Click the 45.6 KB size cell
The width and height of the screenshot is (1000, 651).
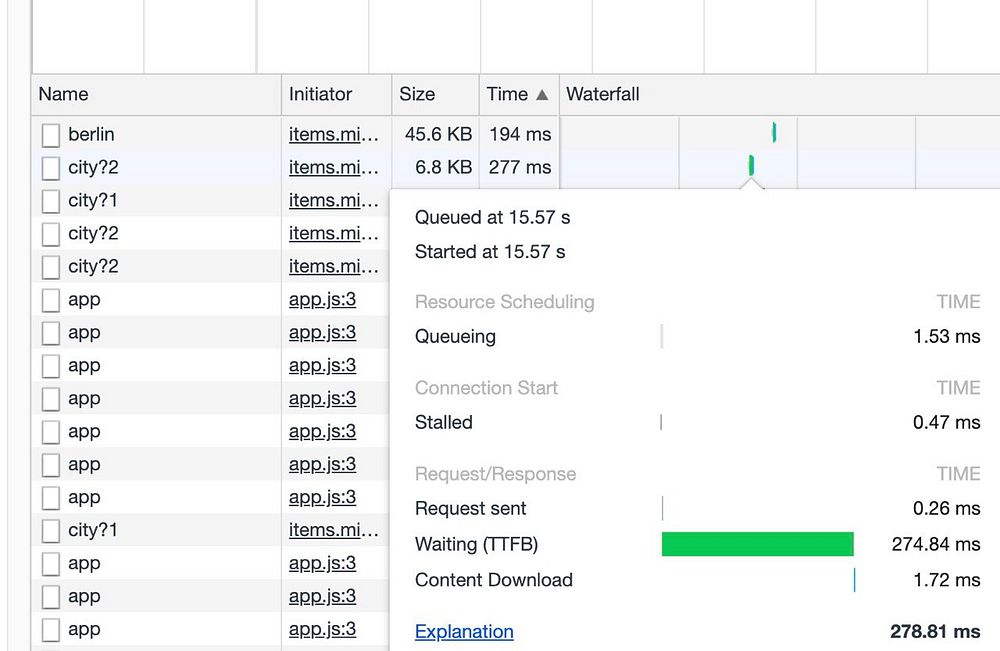tap(438, 134)
